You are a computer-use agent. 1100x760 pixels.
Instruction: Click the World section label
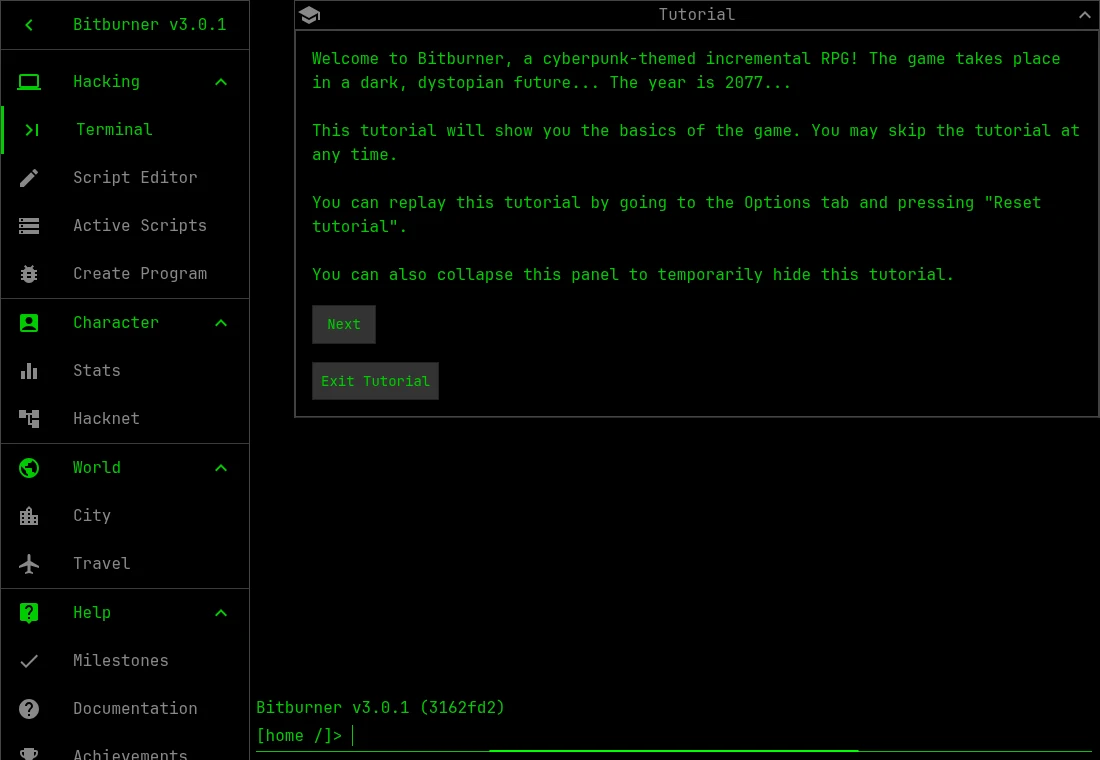tap(97, 468)
